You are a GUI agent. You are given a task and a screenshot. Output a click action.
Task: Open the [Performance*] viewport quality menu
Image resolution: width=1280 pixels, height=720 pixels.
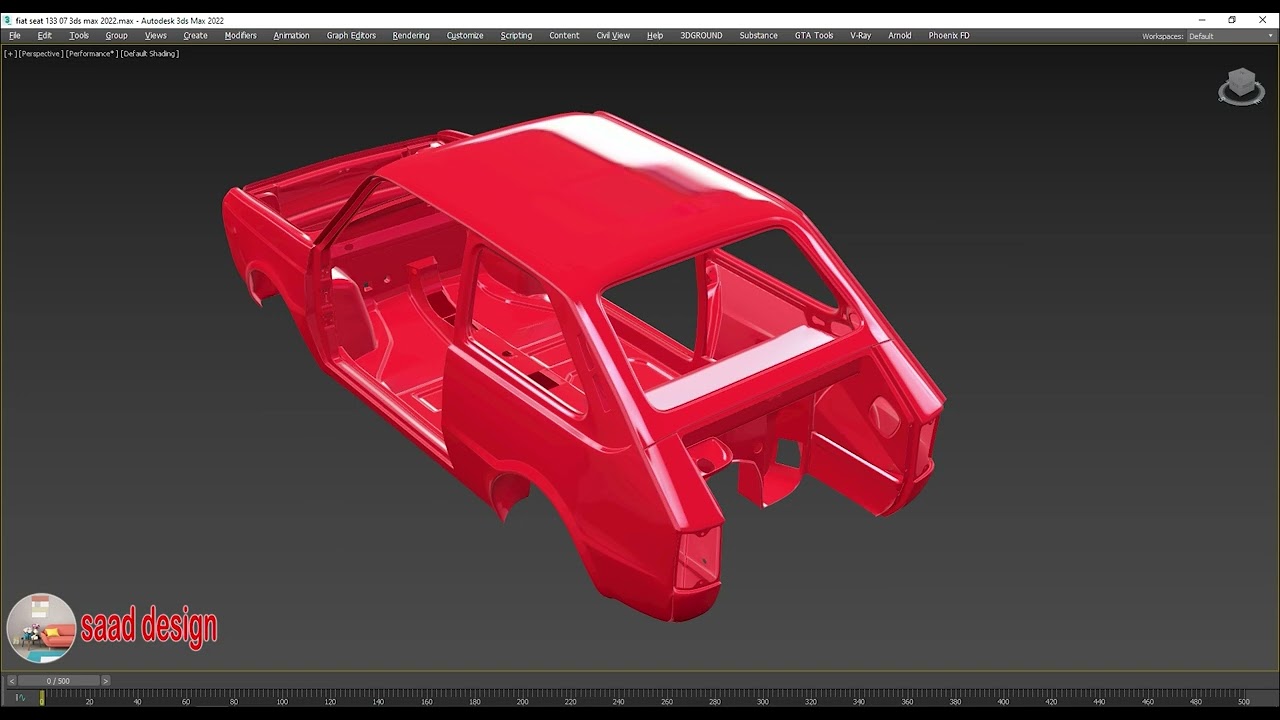click(x=92, y=54)
